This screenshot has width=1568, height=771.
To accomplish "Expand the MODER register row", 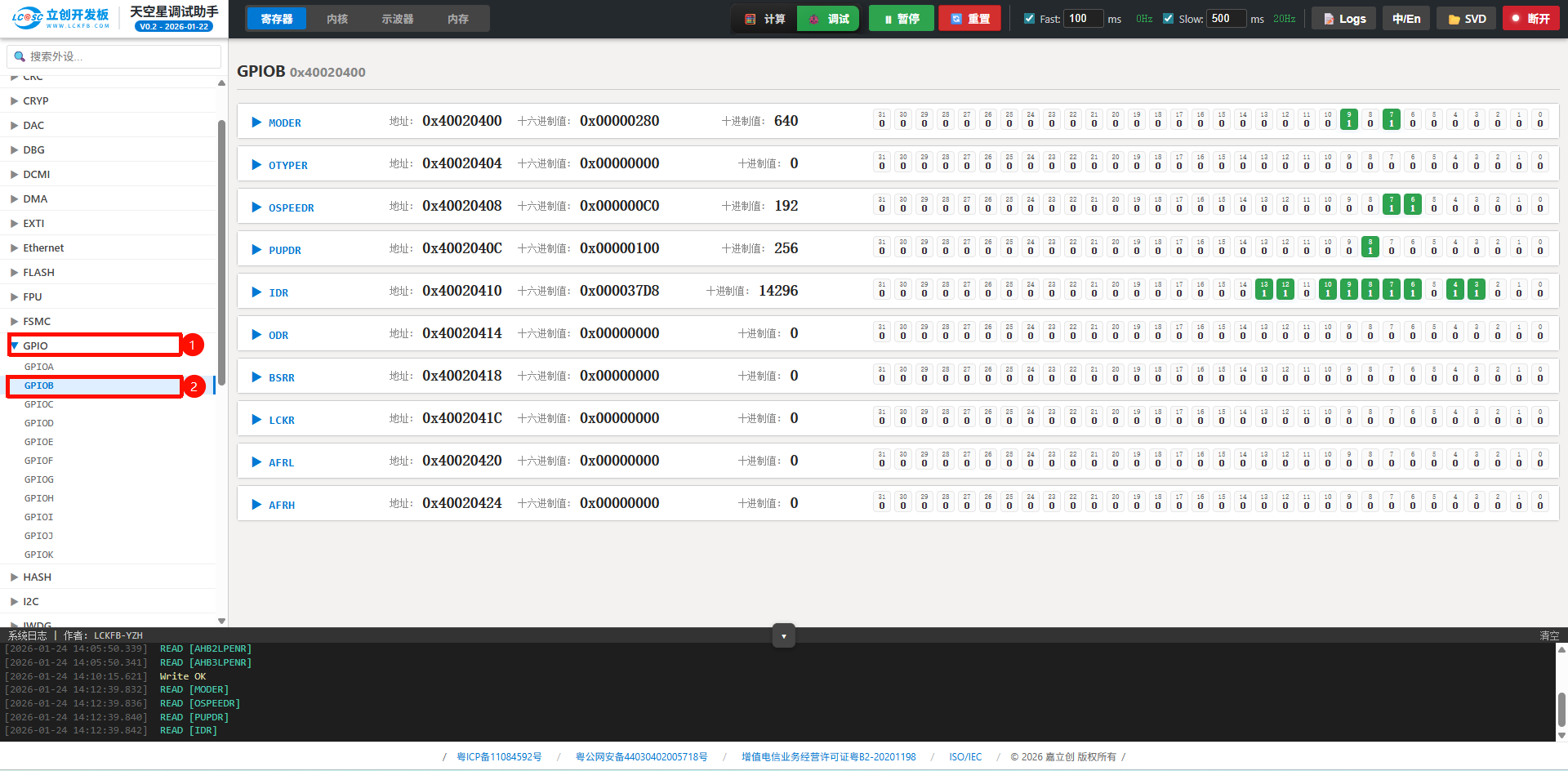I will coord(256,123).
